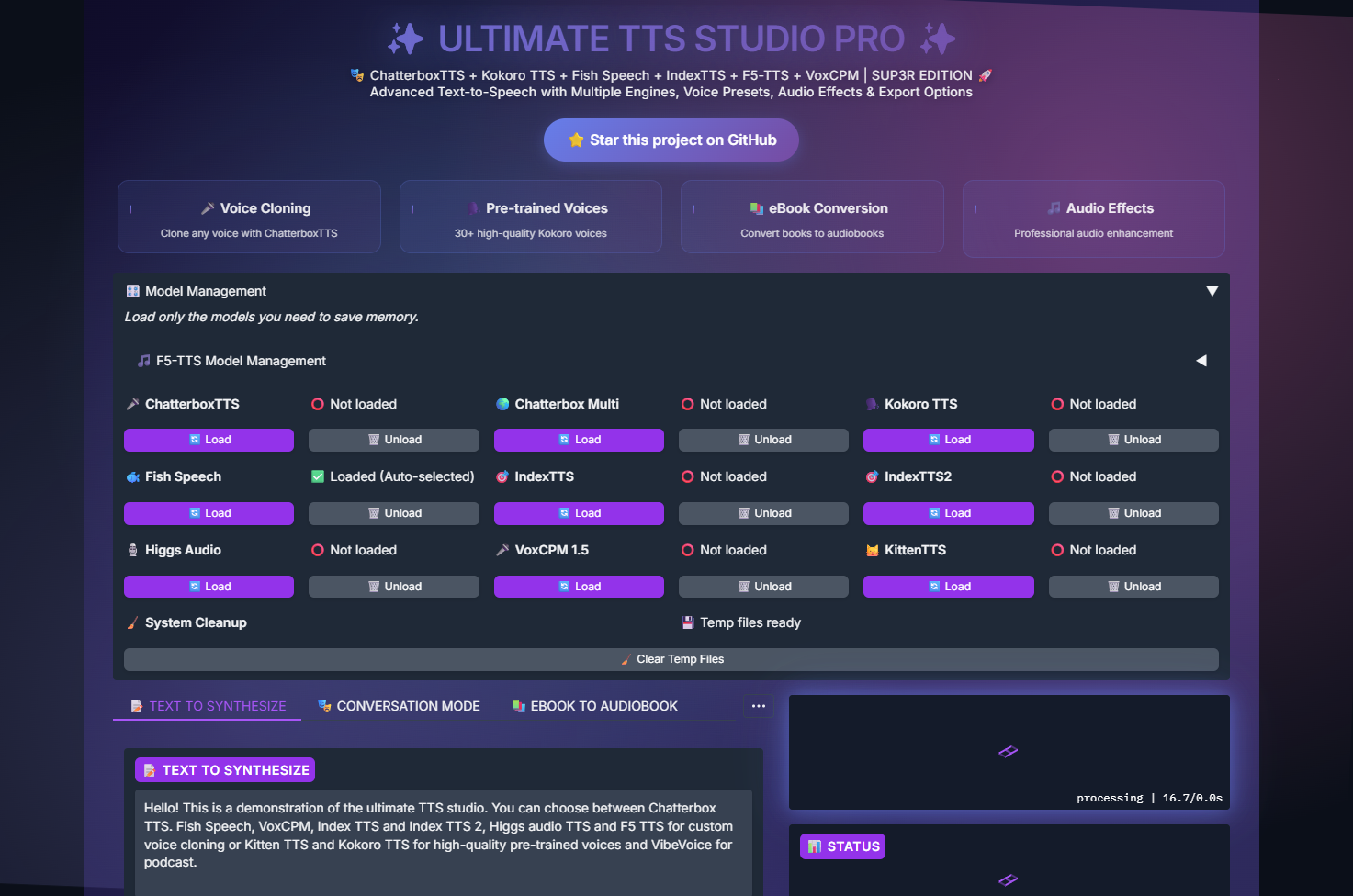Collapse the Model Management section arrow
Viewport: 1353px width, 896px height.
[1212, 291]
